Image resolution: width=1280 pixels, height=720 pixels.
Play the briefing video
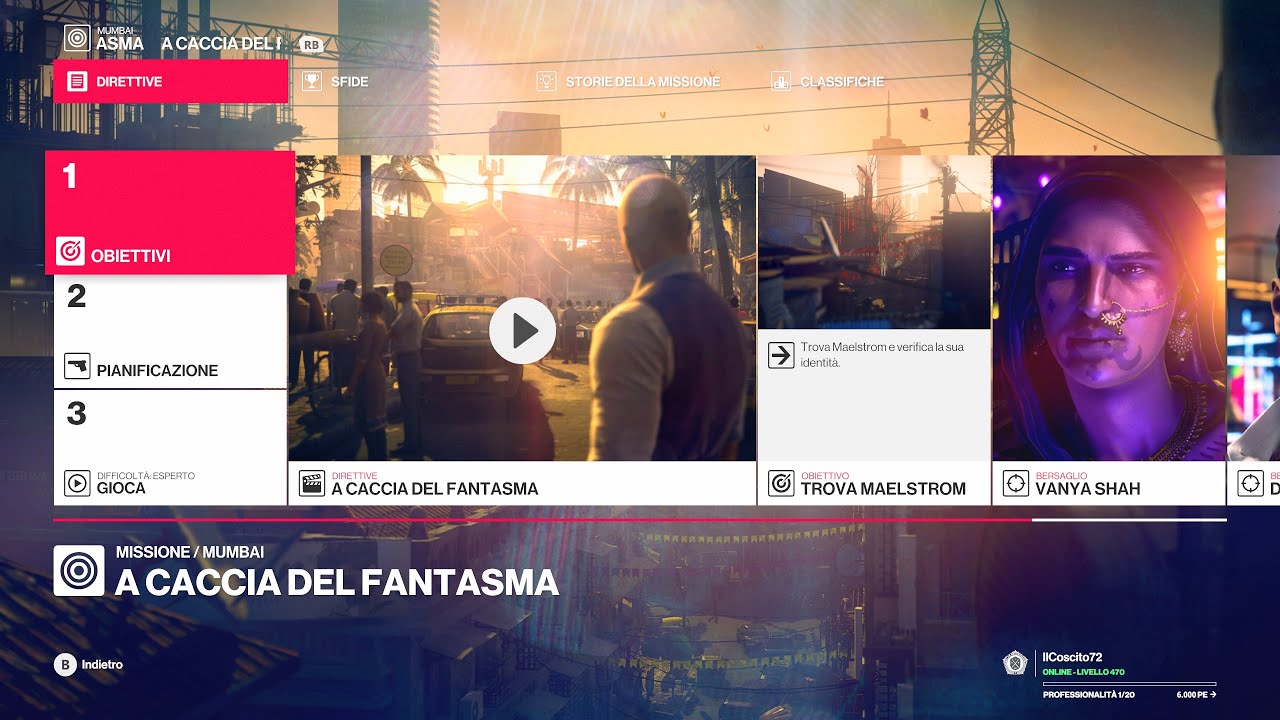click(522, 330)
